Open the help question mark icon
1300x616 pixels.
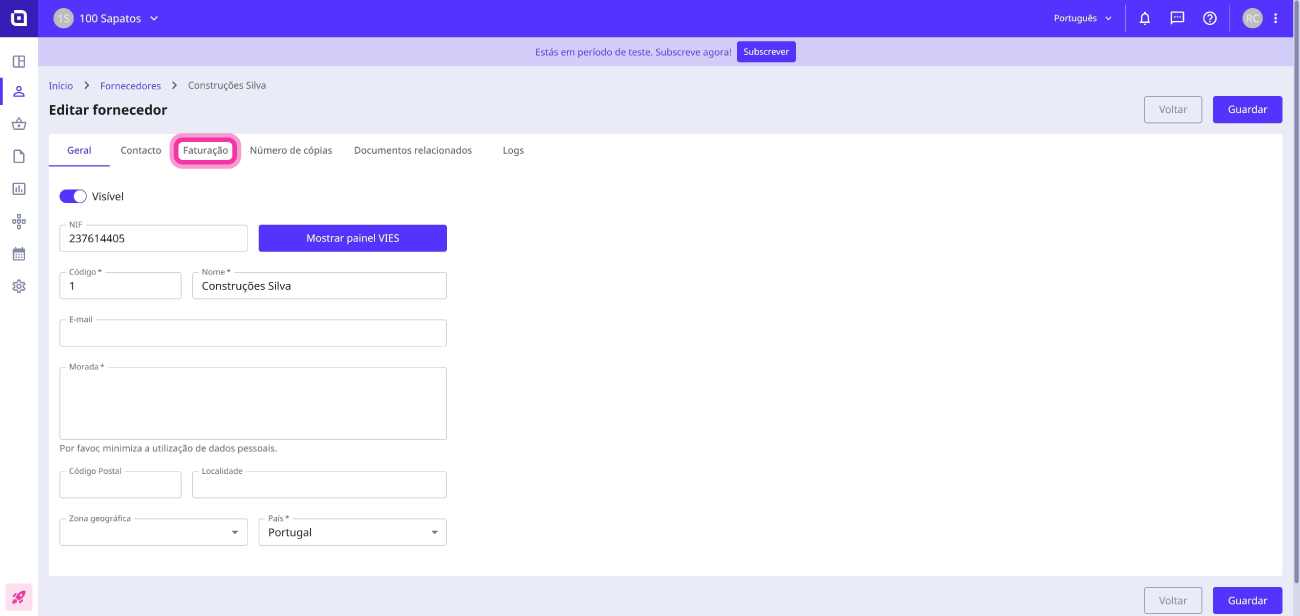click(1210, 18)
